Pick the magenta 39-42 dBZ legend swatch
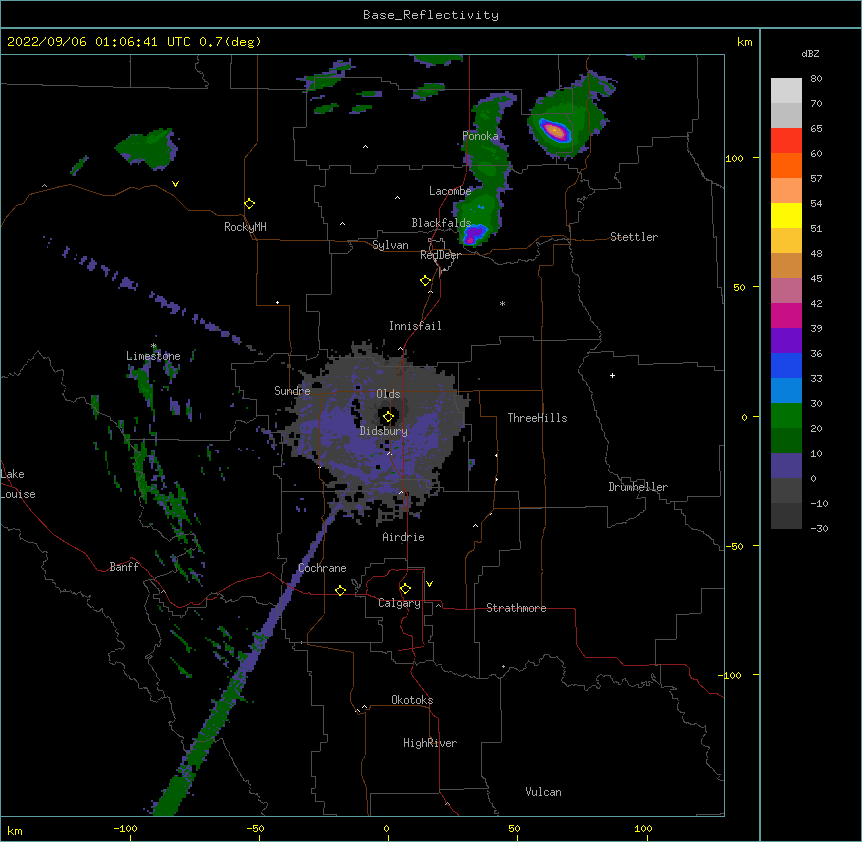This screenshot has height=842, width=862. (x=786, y=315)
